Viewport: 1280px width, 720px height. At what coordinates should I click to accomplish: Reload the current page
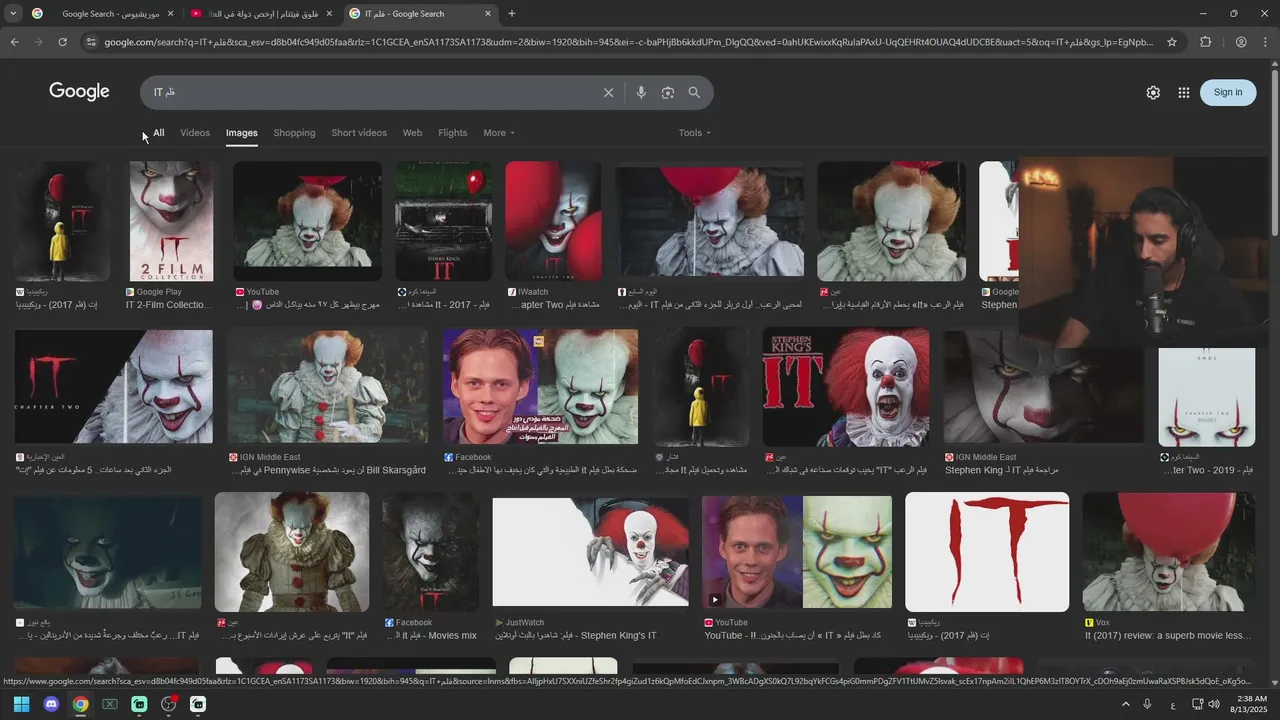[62, 42]
